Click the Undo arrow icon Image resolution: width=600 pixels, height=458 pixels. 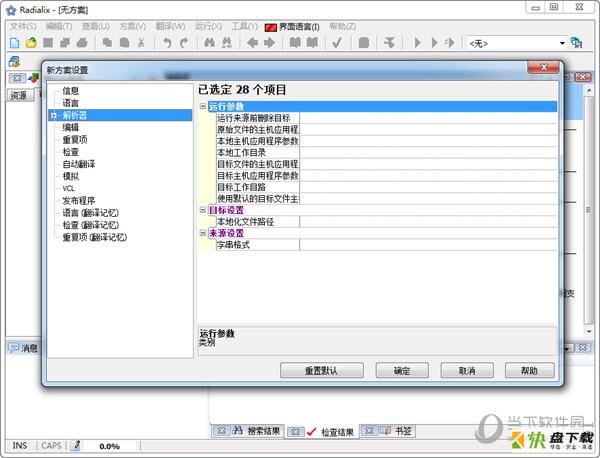[x=167, y=42]
